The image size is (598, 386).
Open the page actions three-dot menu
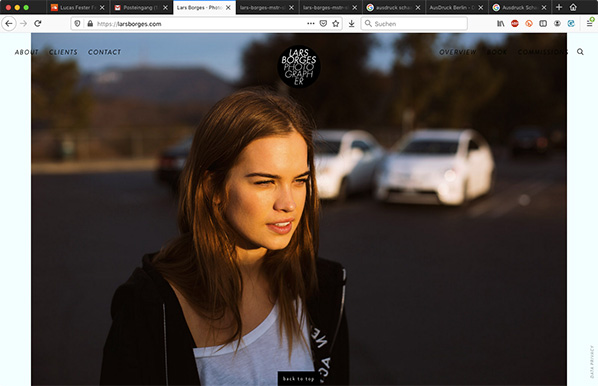pyautogui.click(x=311, y=24)
